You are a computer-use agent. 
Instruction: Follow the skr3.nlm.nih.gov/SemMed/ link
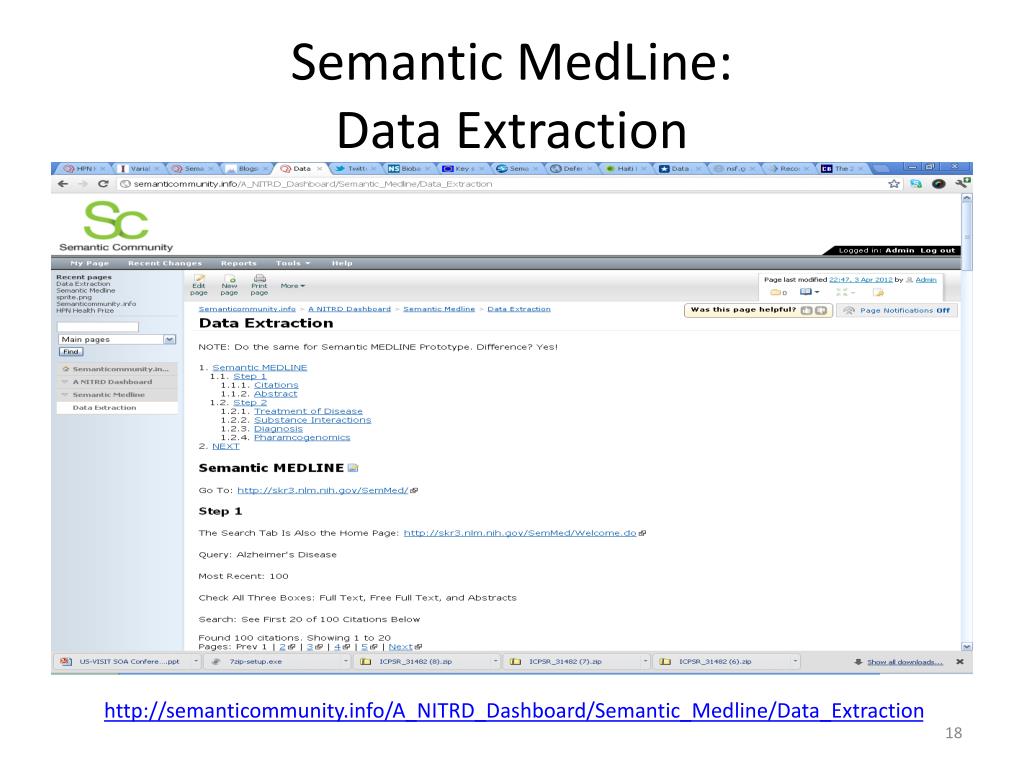coord(323,490)
